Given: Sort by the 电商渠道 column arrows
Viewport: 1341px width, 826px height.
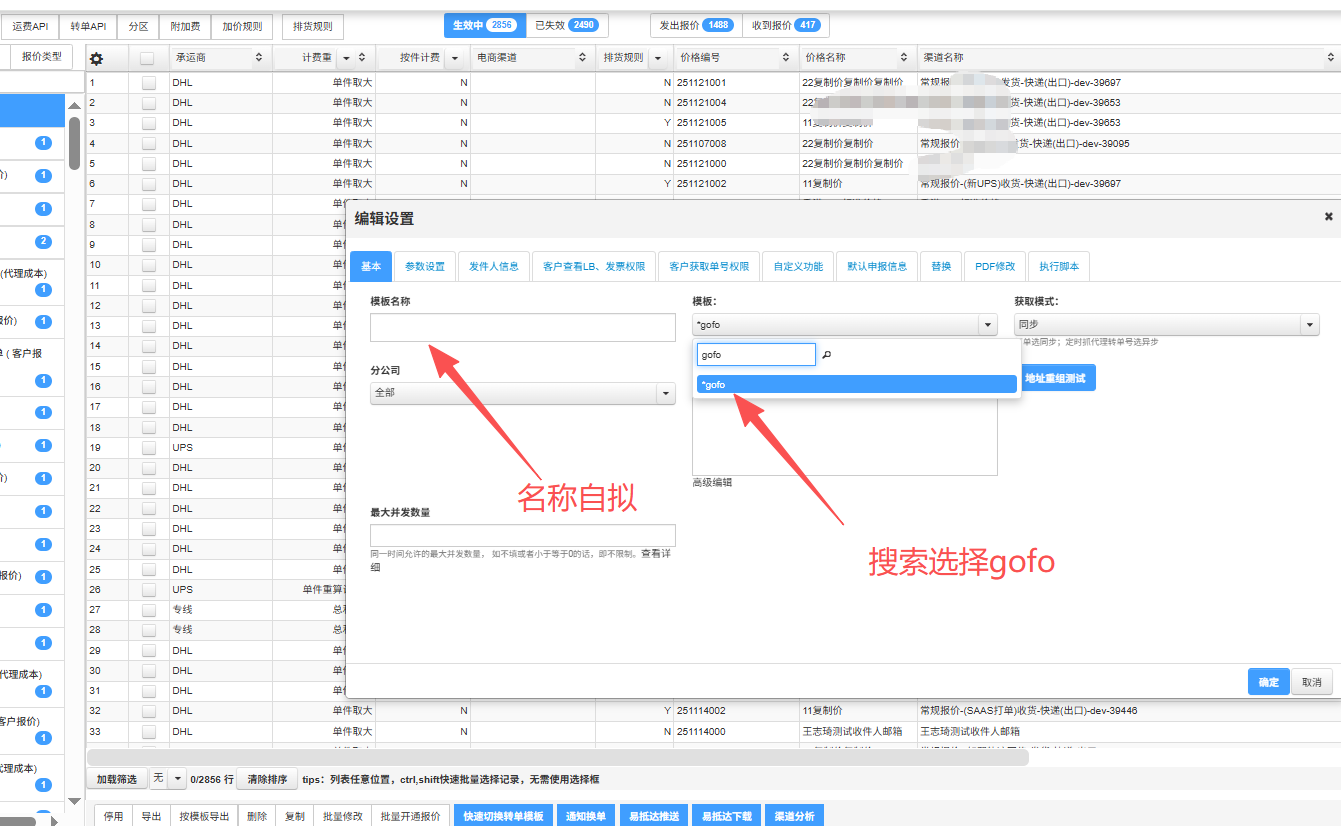Looking at the screenshot, I should pos(584,58).
